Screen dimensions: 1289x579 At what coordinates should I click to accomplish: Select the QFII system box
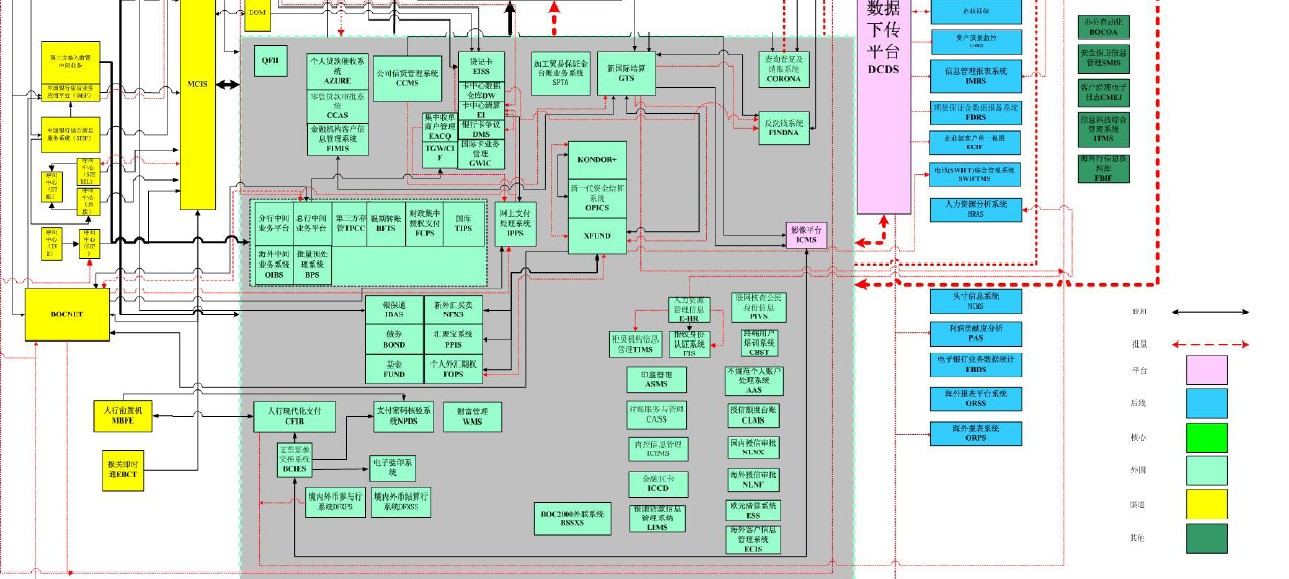pos(270,60)
